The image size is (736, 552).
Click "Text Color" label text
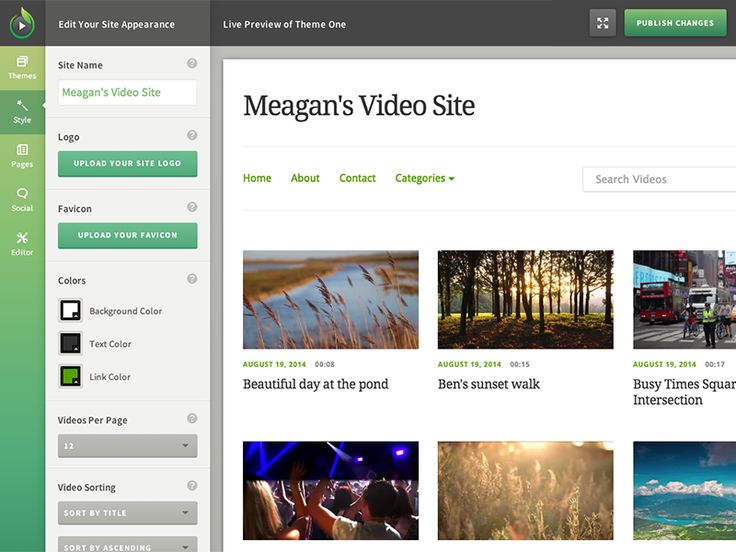[110, 344]
